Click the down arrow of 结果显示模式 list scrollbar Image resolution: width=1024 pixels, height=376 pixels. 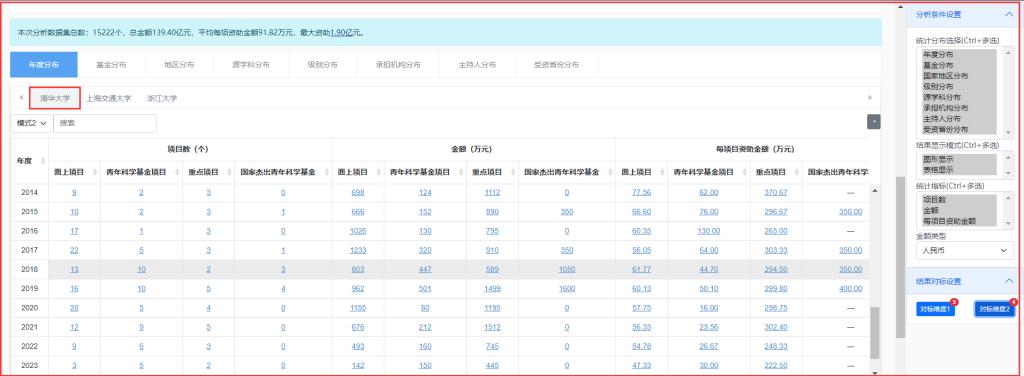point(1008,172)
